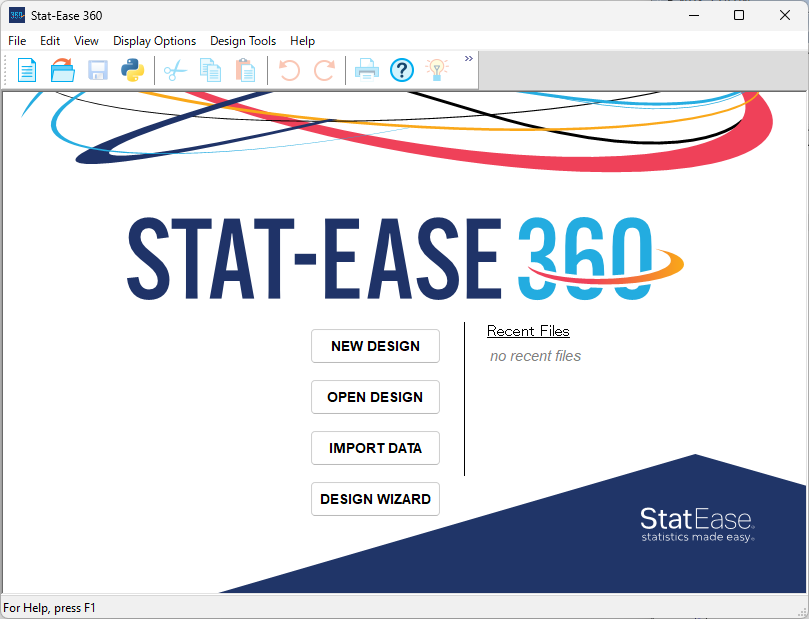Click the New Design document icon
809x619 pixels.
[x=27, y=70]
